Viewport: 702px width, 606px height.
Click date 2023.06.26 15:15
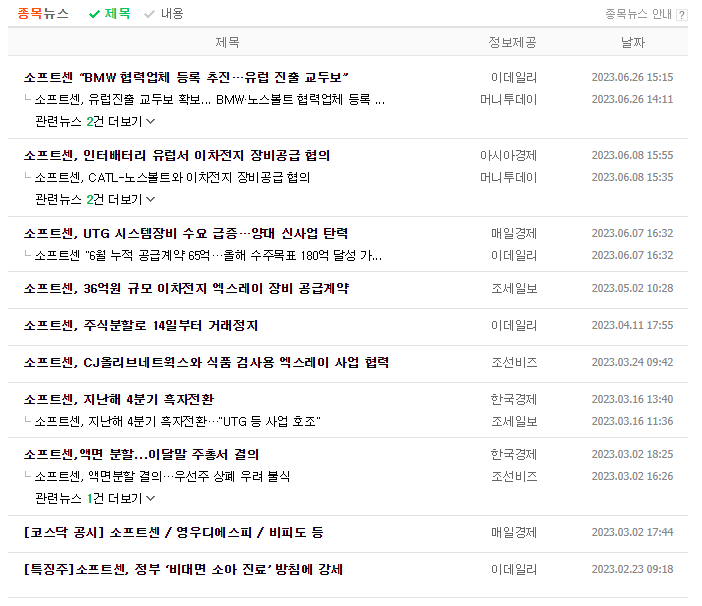632,77
